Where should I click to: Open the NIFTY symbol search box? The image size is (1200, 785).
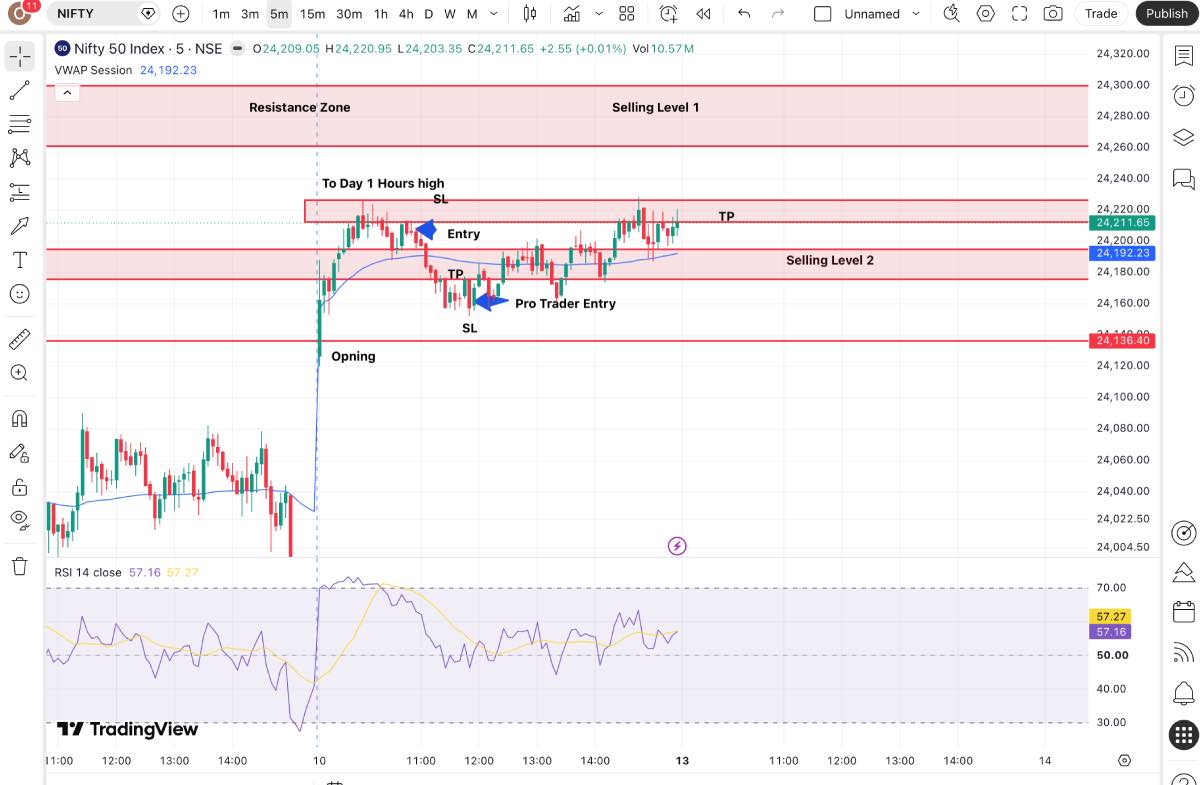pyautogui.click(x=103, y=14)
